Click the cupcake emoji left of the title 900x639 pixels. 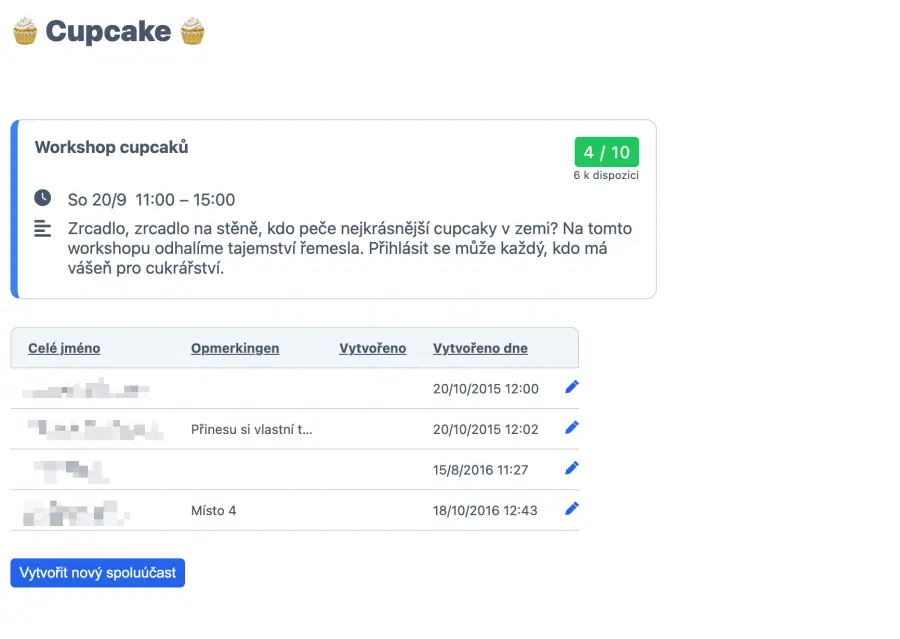click(25, 31)
